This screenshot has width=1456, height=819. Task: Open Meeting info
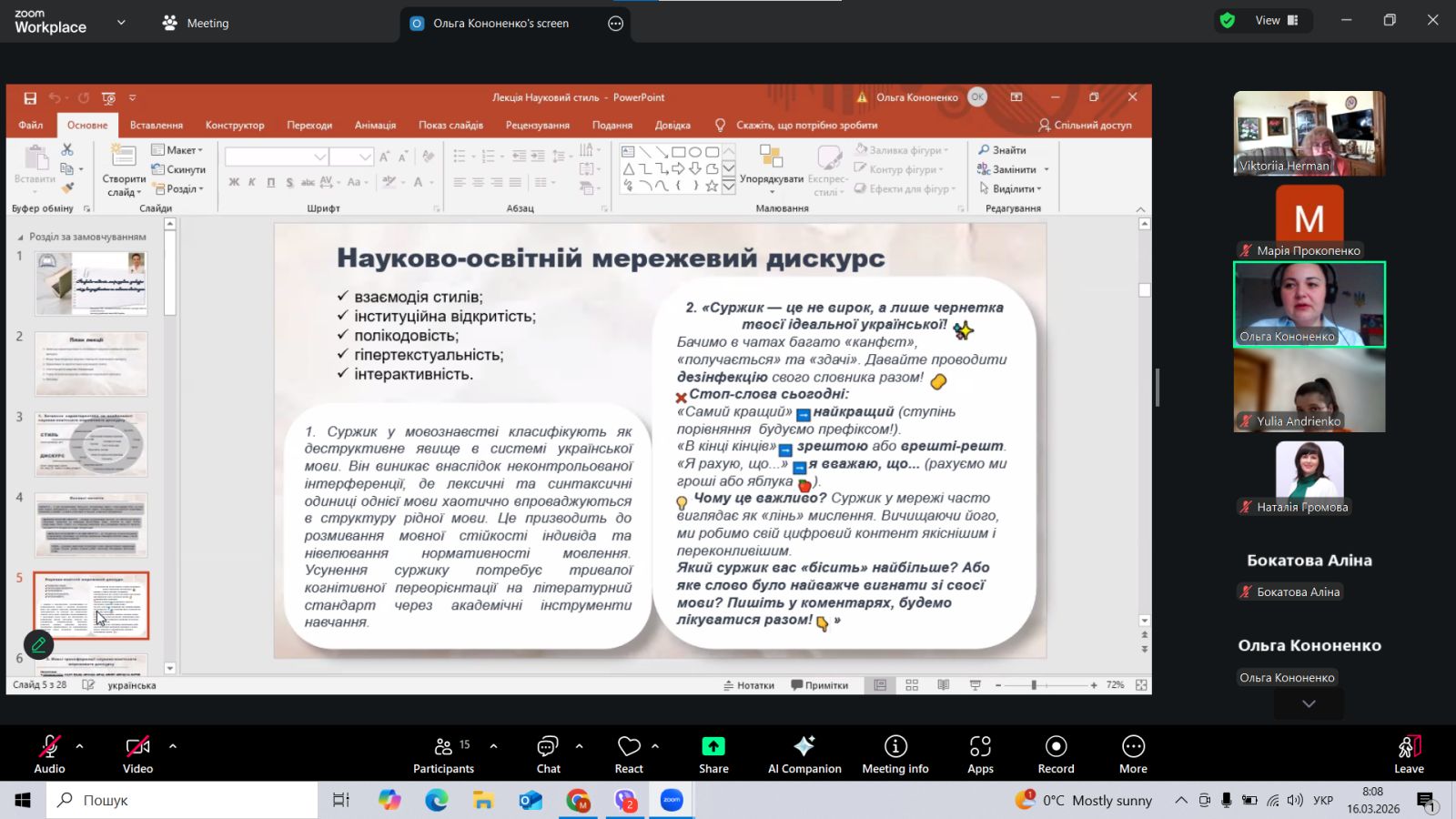pyautogui.click(x=895, y=753)
